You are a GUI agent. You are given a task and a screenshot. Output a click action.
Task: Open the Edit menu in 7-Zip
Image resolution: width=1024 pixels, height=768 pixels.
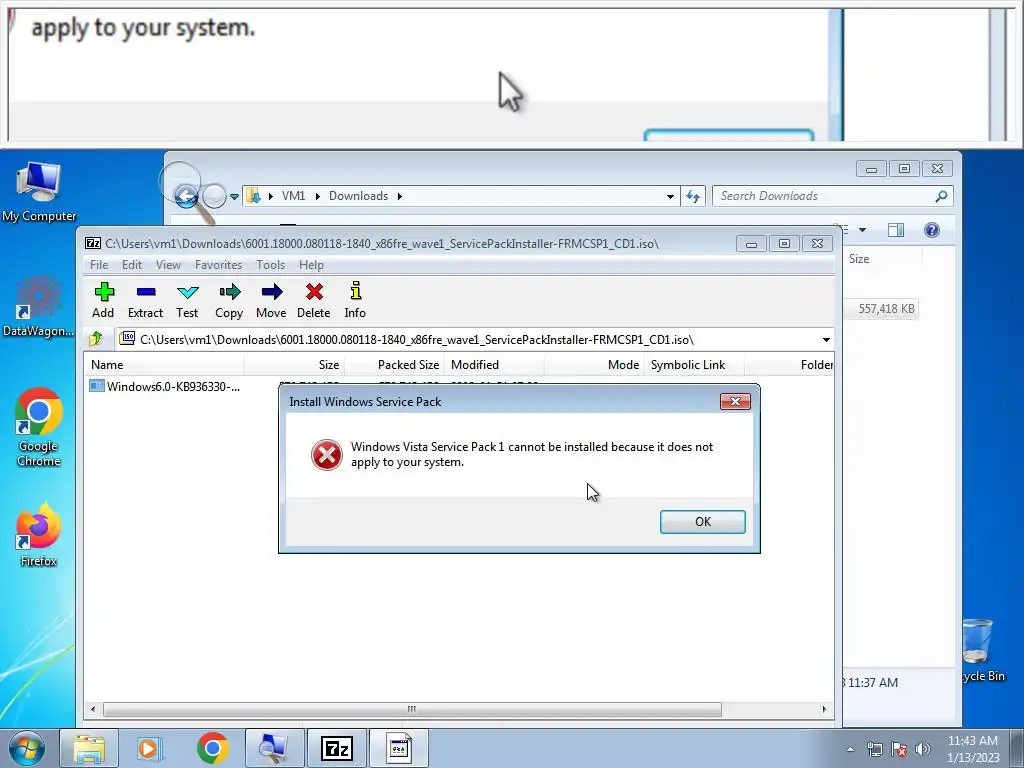click(x=131, y=264)
